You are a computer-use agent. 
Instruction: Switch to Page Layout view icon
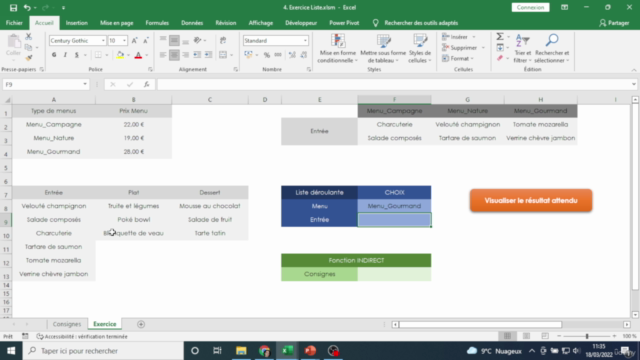[x=526, y=336]
